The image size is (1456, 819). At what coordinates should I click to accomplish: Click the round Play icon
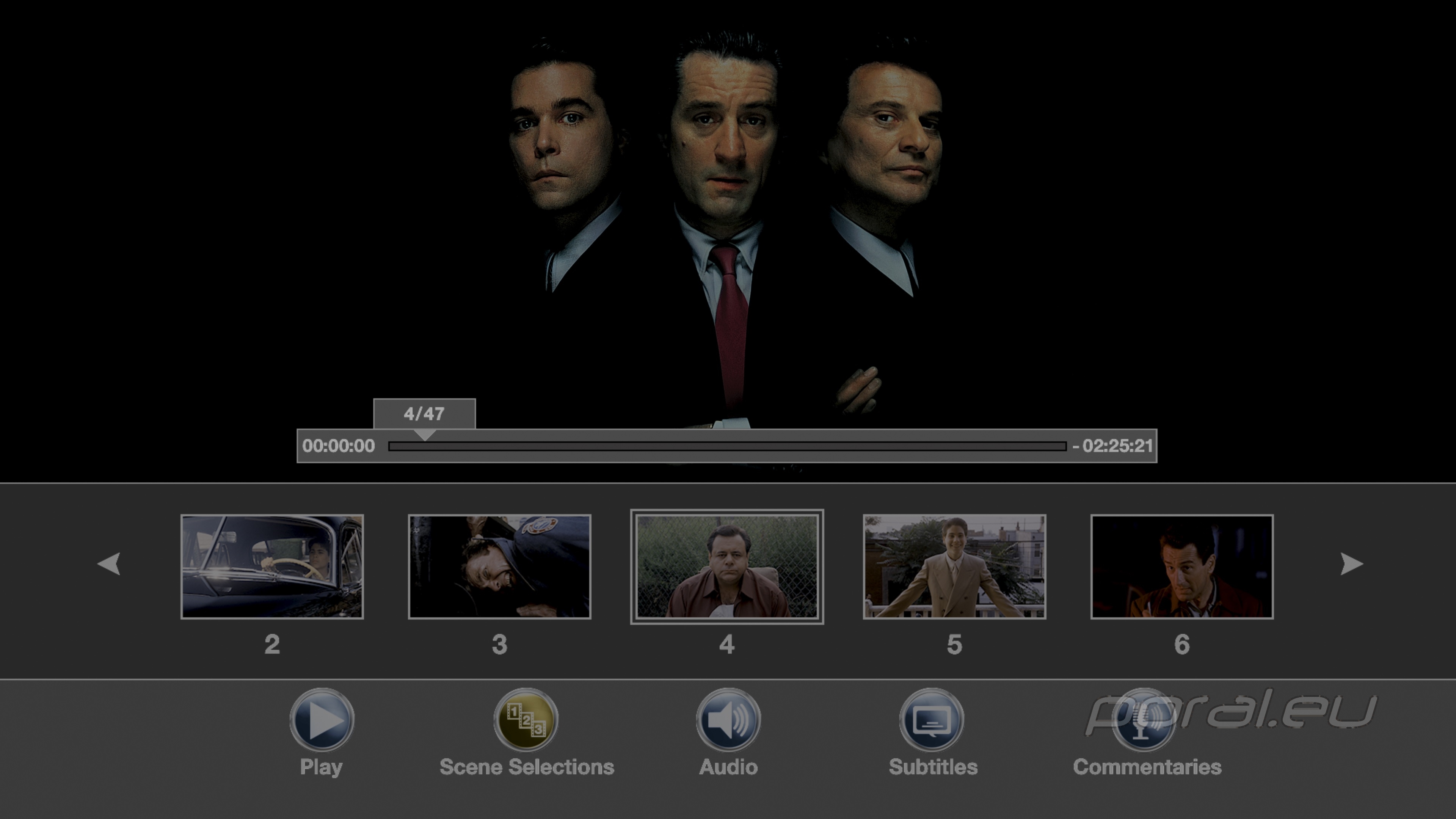(x=322, y=720)
